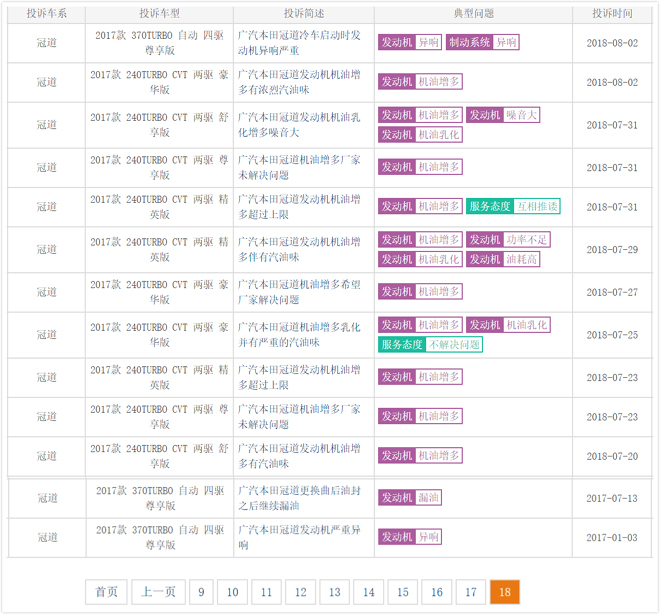Open the 制动系统 异响 problem tag
This screenshot has width=660, height=615.
(x=482, y=42)
